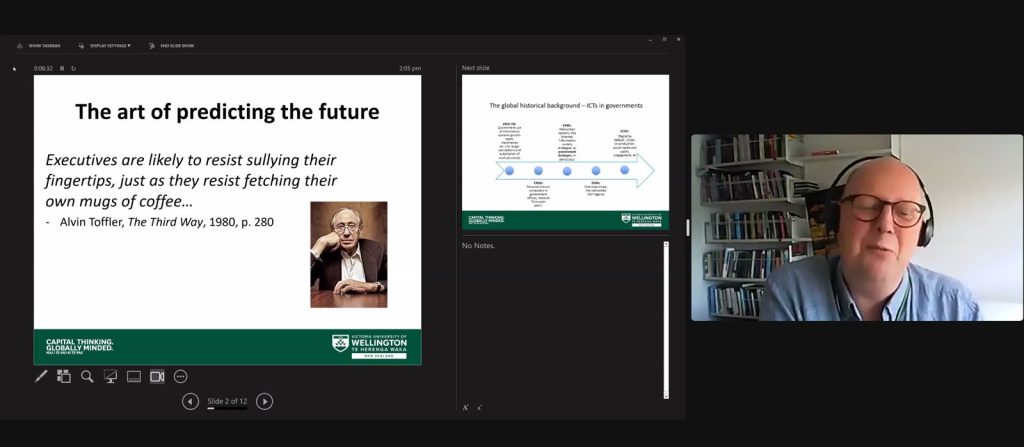1024x447 pixels.
Task: Pause the presentation timer
Action: click(x=62, y=68)
